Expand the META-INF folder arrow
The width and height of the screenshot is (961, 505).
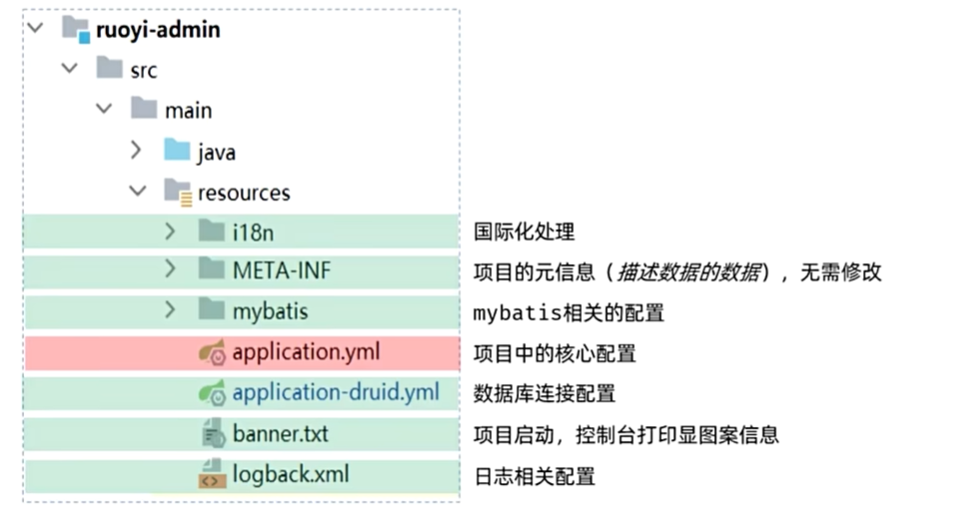[170, 270]
